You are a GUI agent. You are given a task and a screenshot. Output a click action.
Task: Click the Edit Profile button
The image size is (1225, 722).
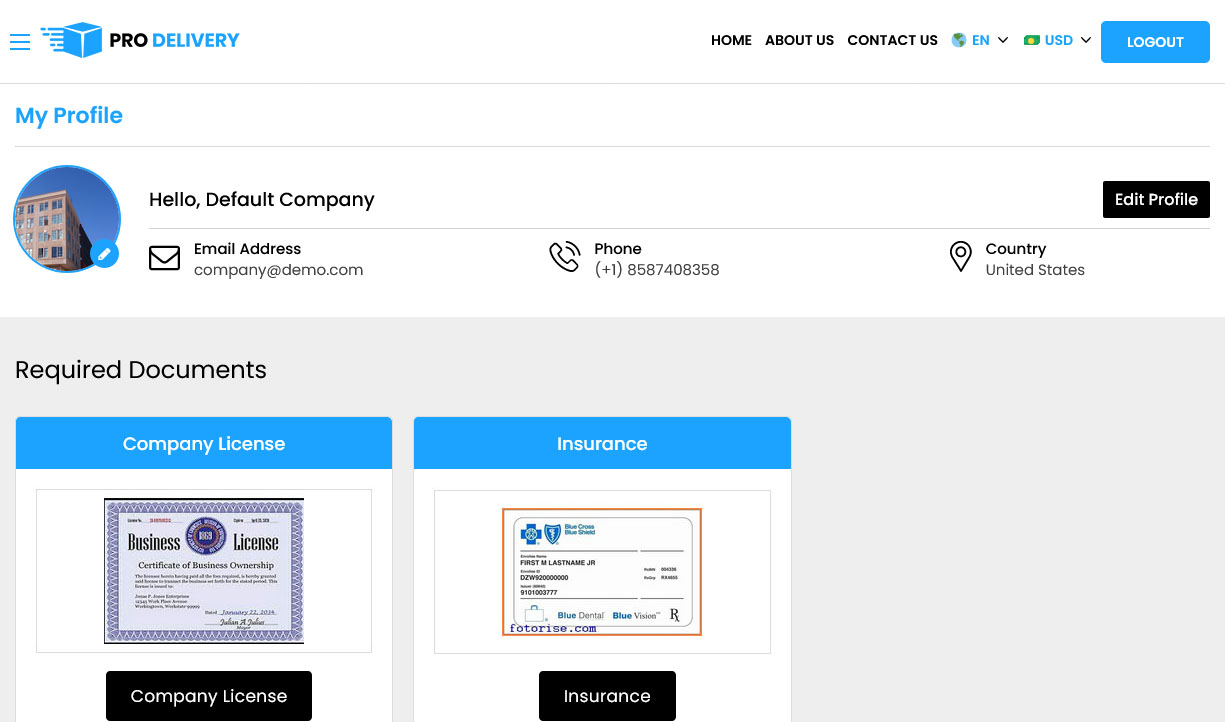pyautogui.click(x=1156, y=199)
